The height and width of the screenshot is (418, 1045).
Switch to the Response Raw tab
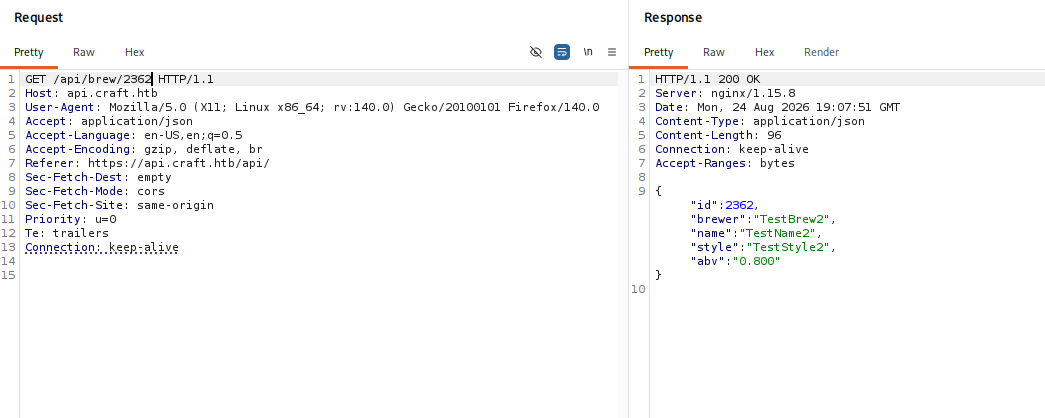click(714, 52)
